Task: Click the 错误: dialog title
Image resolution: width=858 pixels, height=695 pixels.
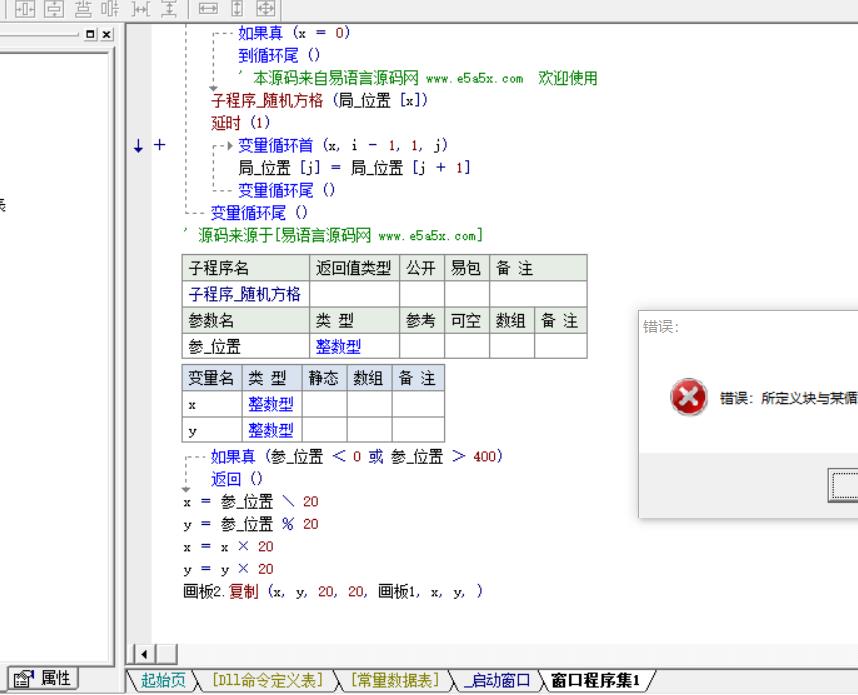Action: (661, 327)
